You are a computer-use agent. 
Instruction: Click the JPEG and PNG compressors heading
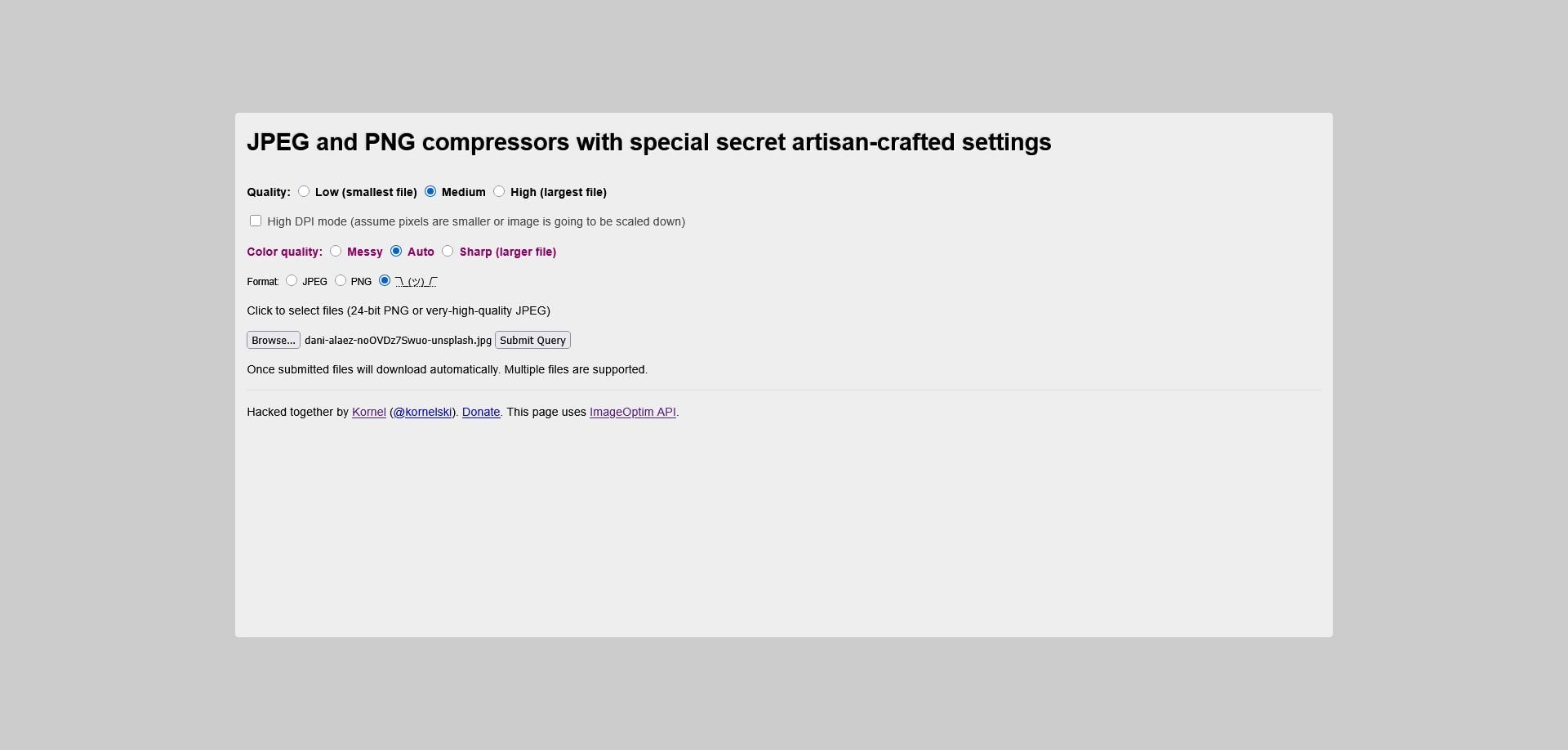click(x=648, y=142)
